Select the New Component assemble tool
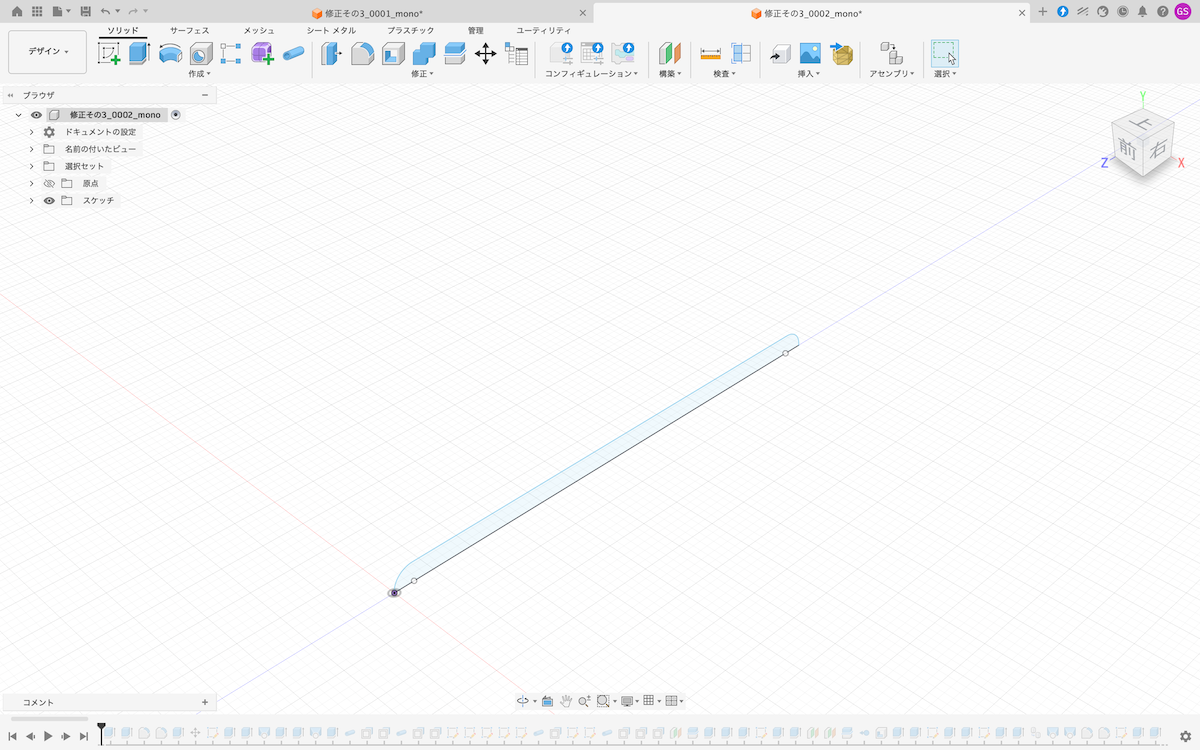The image size is (1200, 750). 890,53
